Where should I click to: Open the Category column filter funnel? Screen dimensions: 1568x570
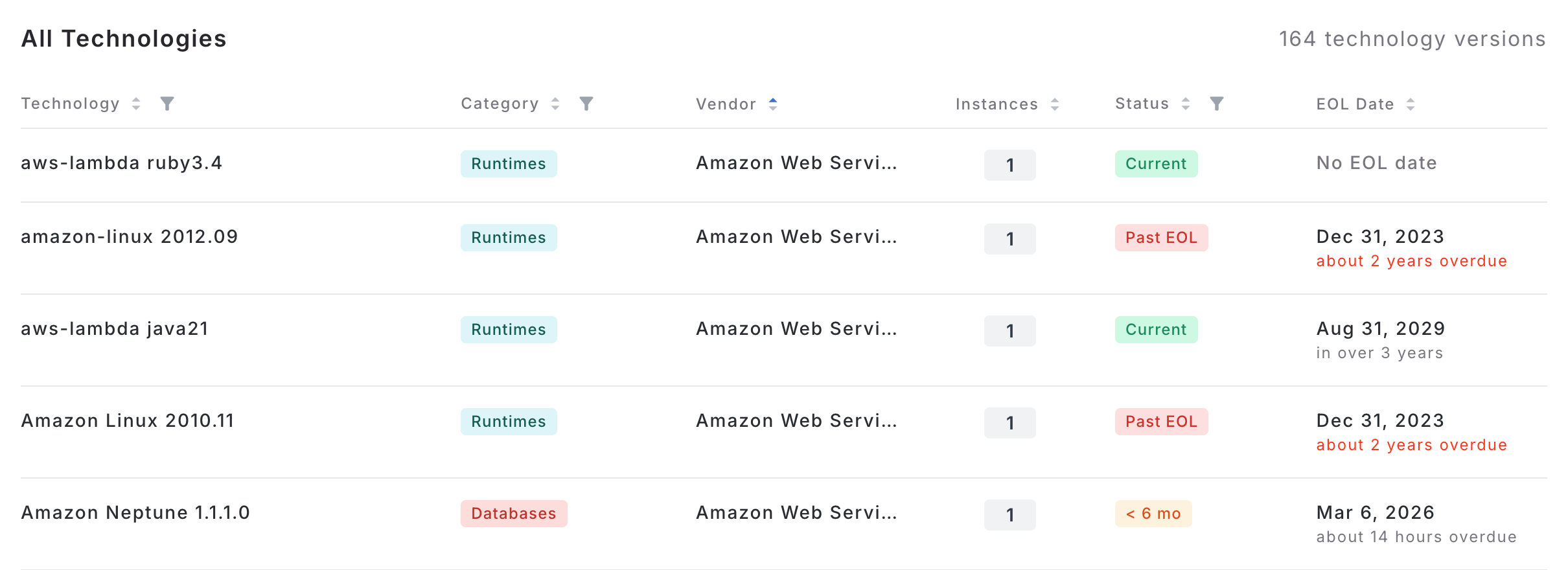click(x=586, y=104)
